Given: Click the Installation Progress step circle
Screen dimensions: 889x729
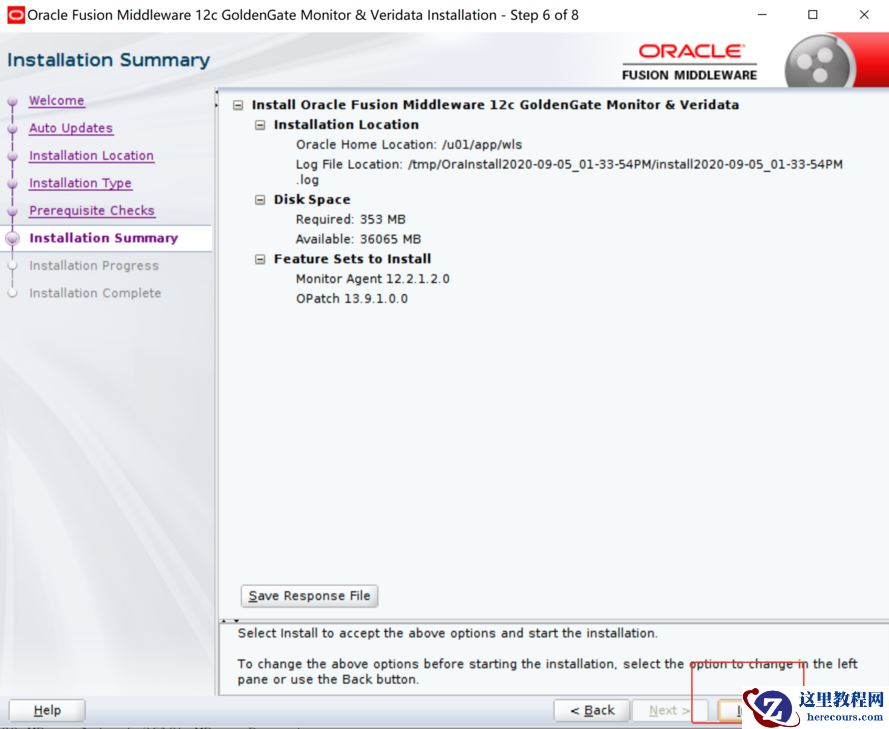Looking at the screenshot, I should click(12, 266).
